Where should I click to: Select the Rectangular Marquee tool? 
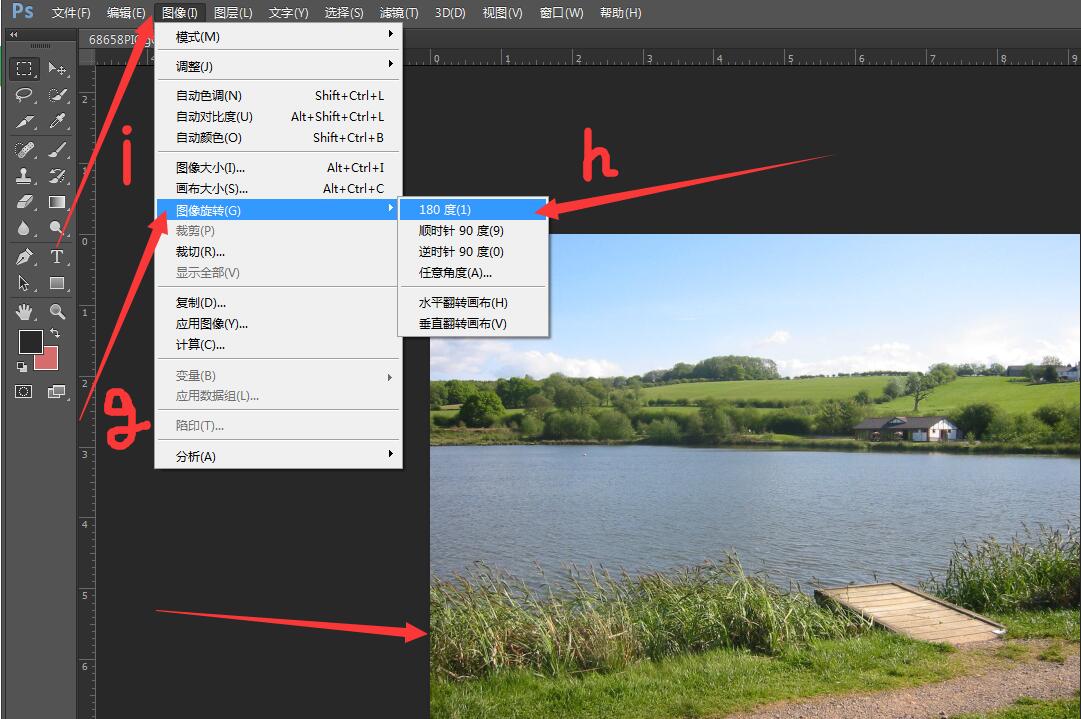(x=24, y=68)
